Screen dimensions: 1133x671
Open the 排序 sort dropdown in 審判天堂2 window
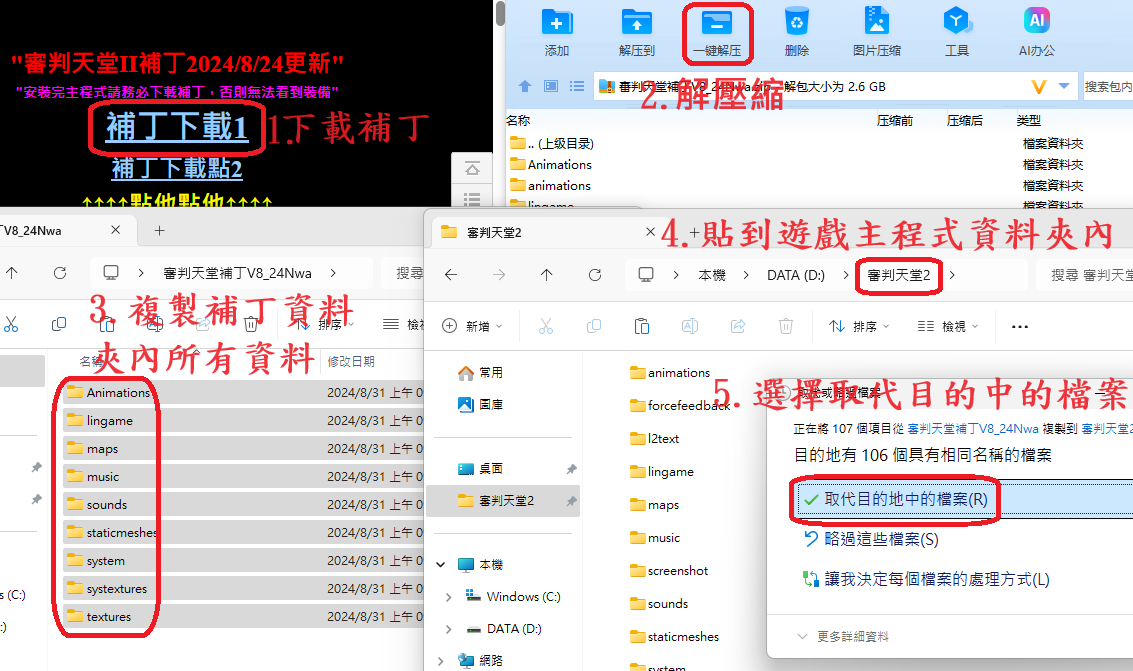(859, 326)
